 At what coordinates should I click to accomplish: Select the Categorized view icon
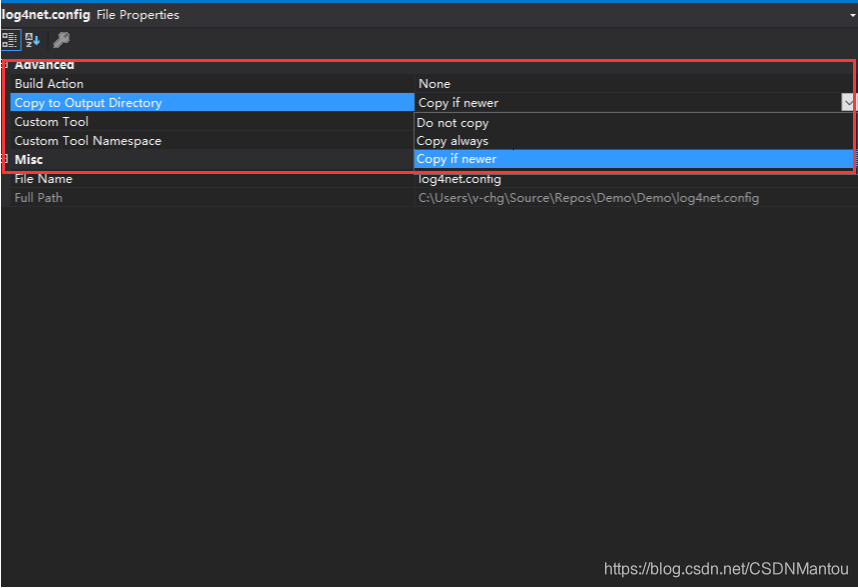coord(11,40)
